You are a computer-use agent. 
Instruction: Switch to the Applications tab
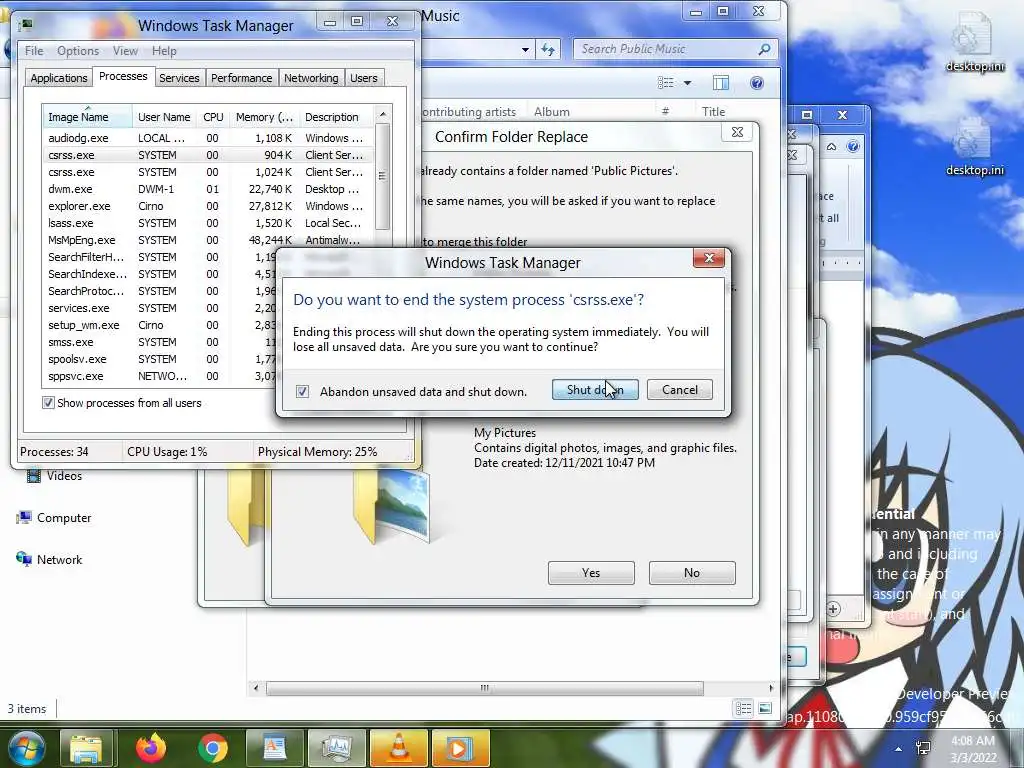point(59,78)
